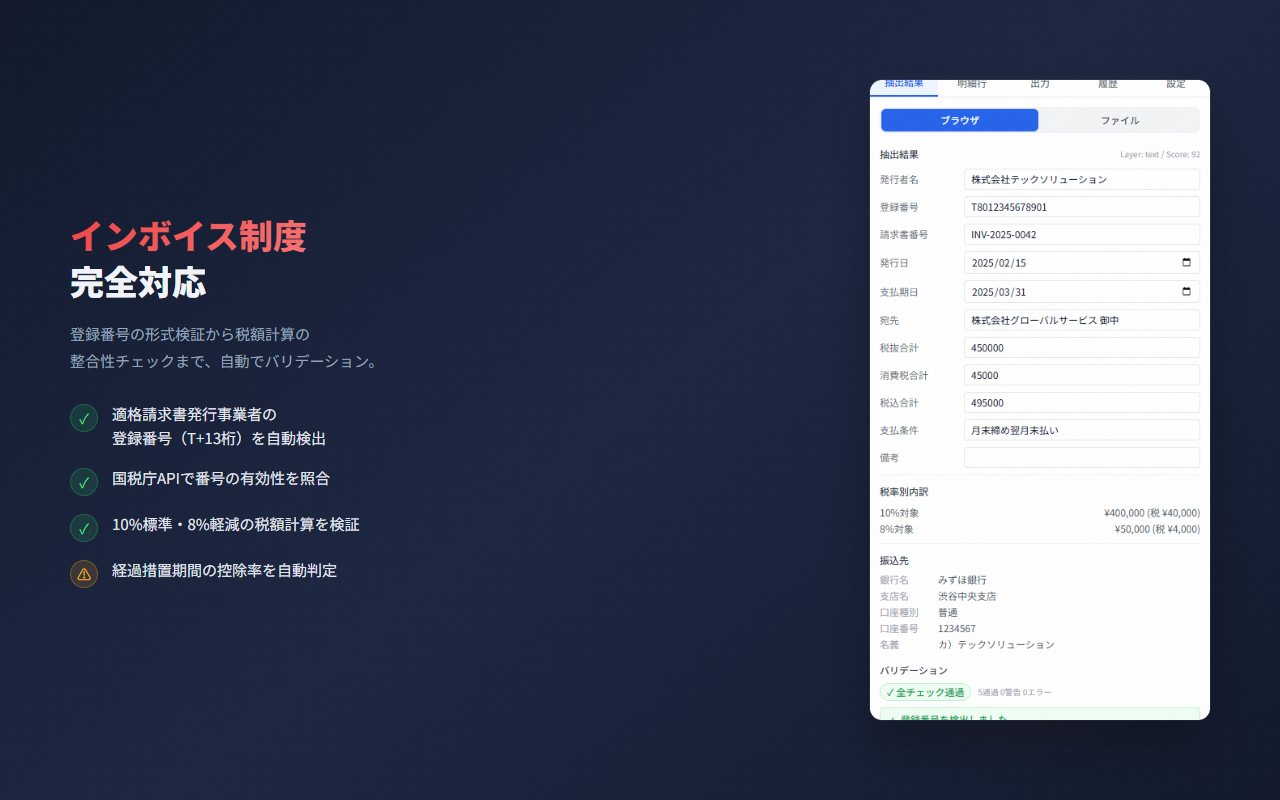
Task: Click the '5通過 0警告 0エラー' summary
Action: [1015, 692]
